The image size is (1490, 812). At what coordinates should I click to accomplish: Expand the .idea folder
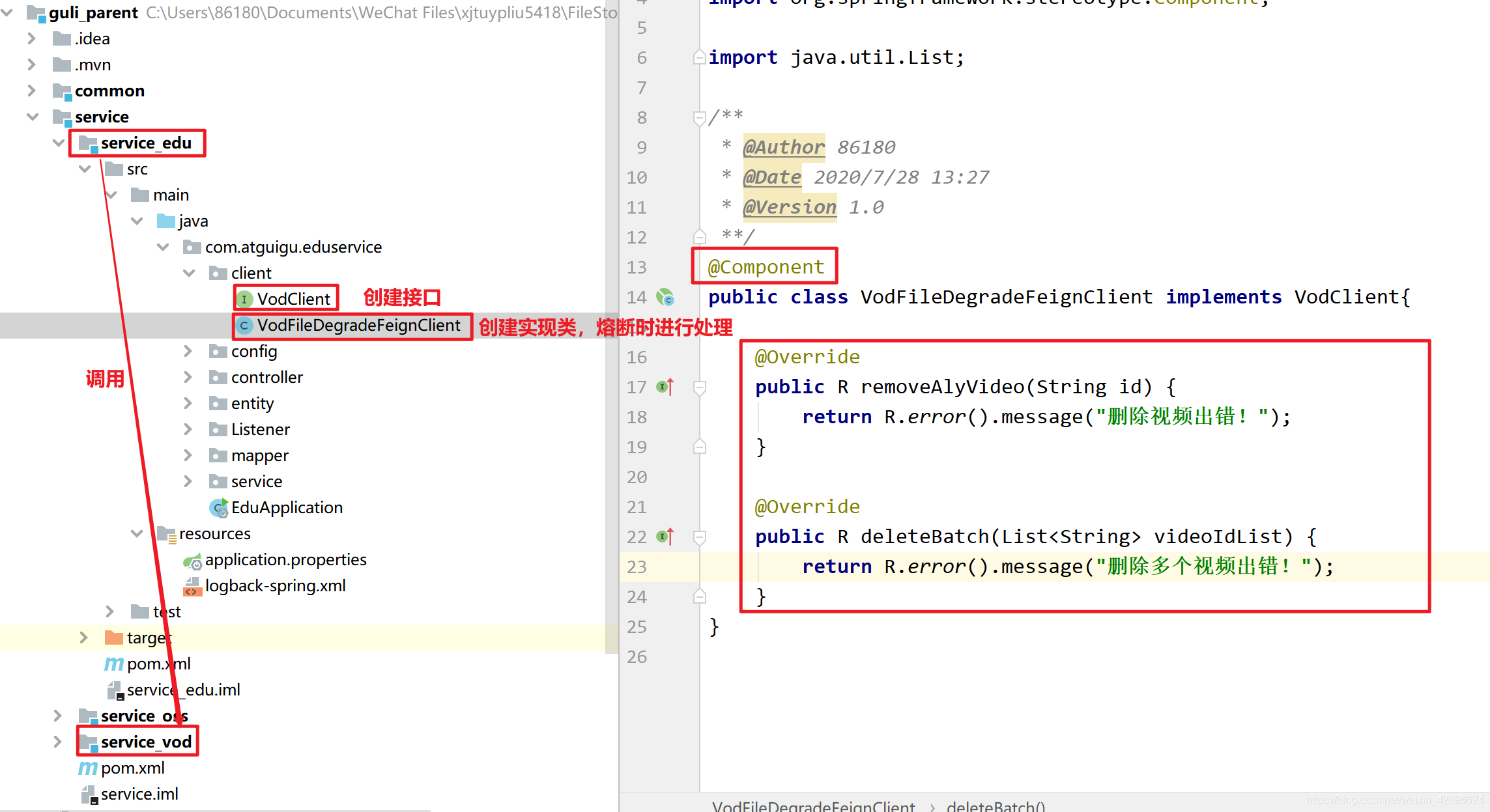pyautogui.click(x=31, y=38)
